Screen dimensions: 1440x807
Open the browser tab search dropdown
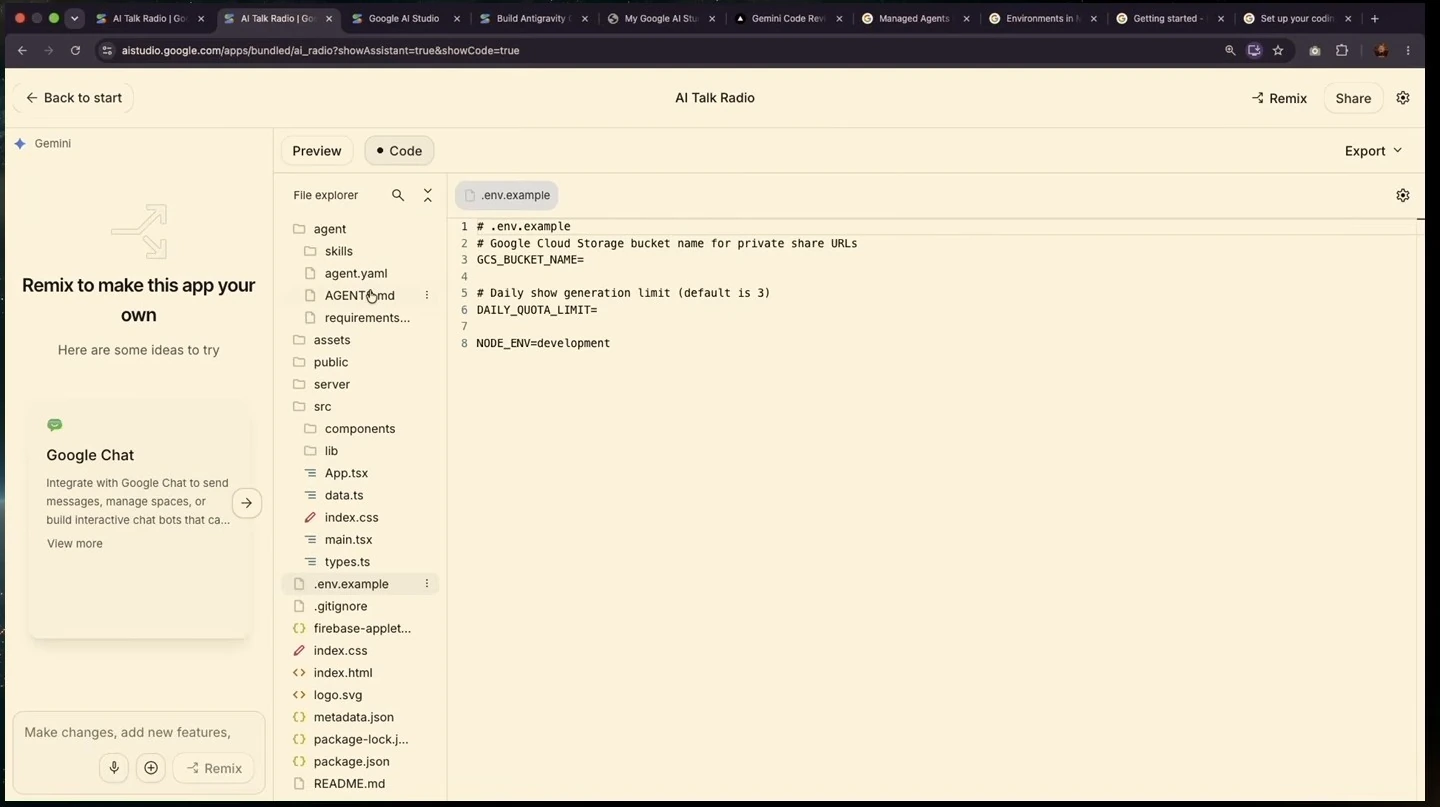point(74,18)
